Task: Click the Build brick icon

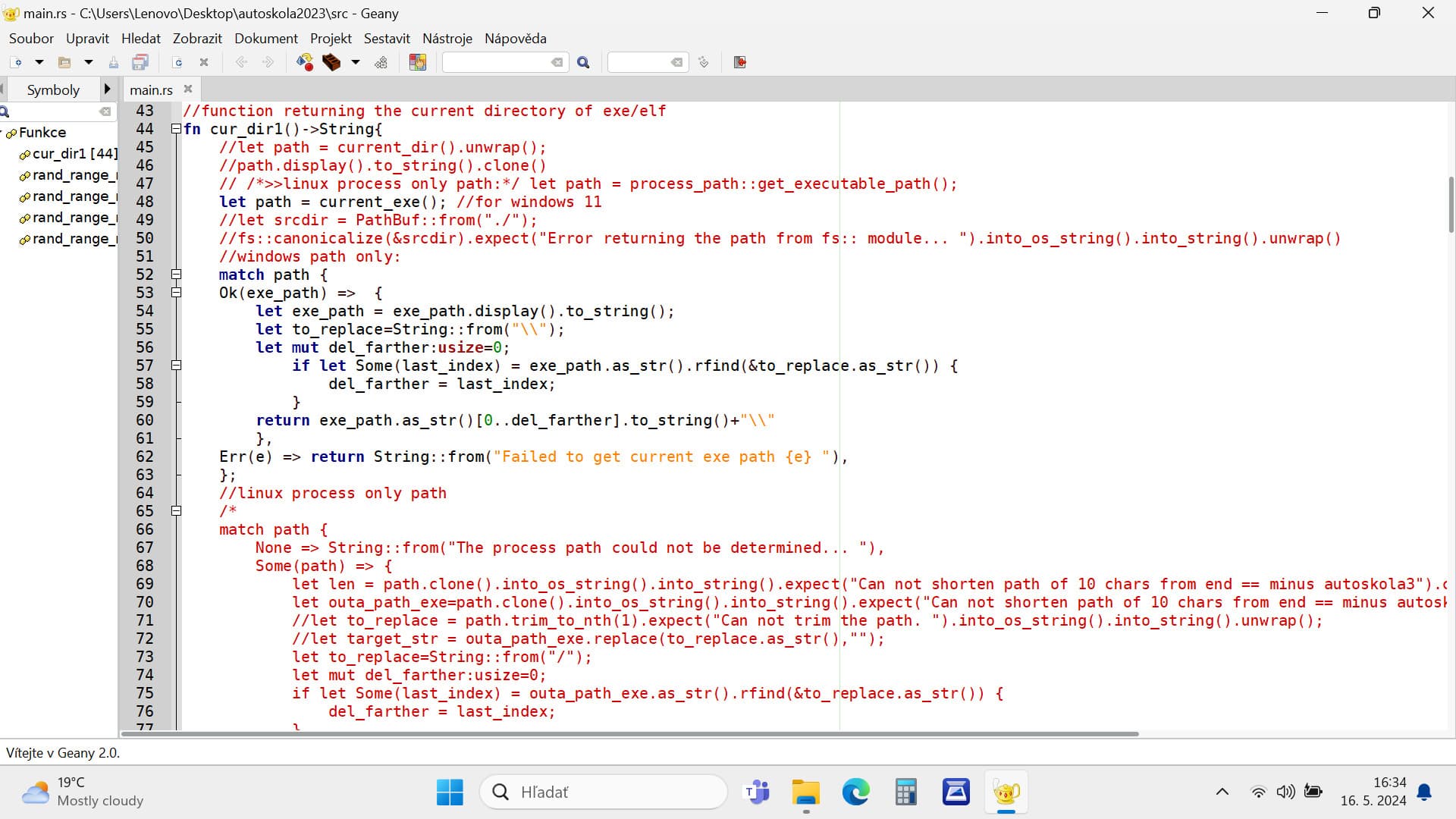Action: pyautogui.click(x=331, y=62)
